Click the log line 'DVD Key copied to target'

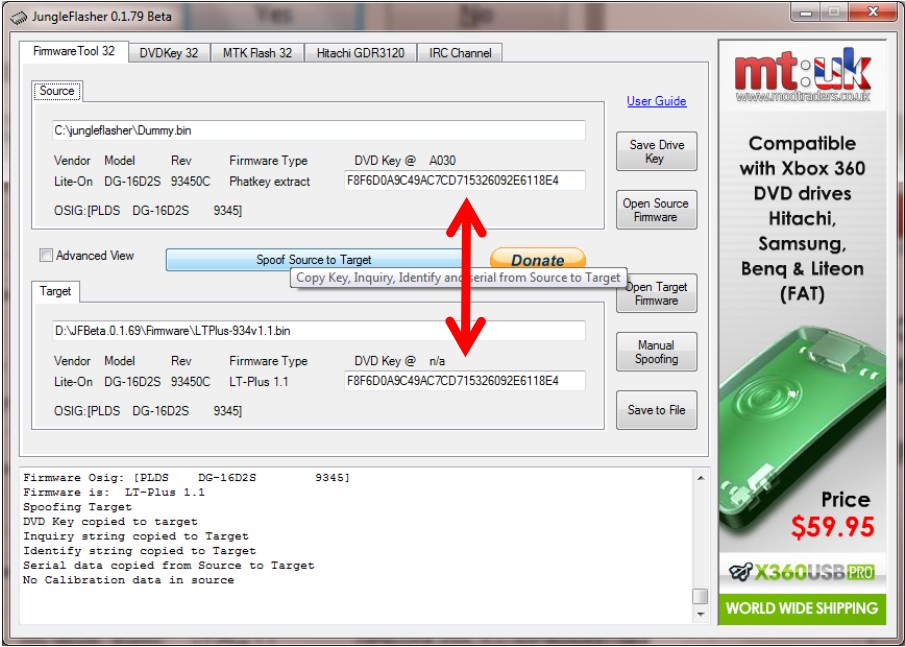tap(110, 522)
